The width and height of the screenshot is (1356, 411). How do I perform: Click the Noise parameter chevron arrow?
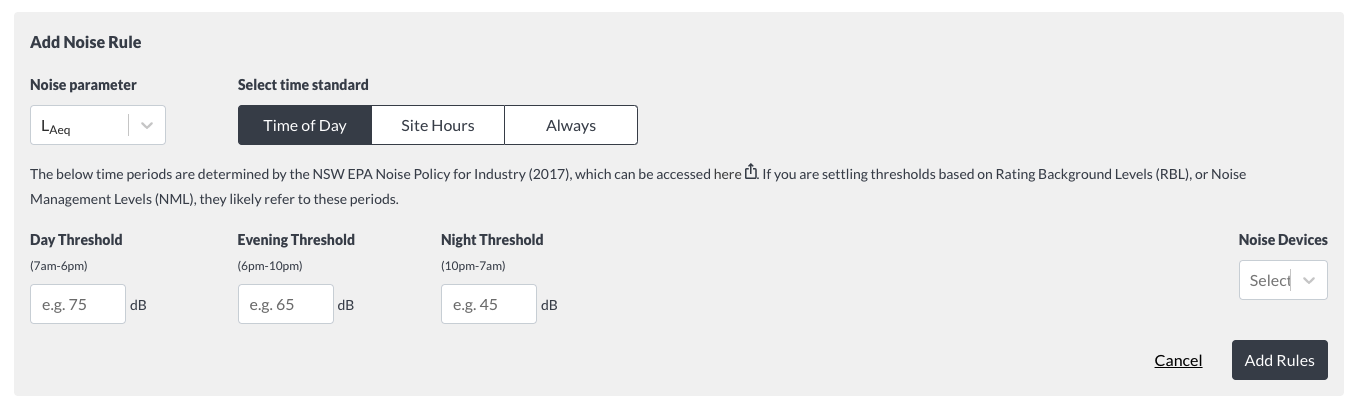point(147,125)
